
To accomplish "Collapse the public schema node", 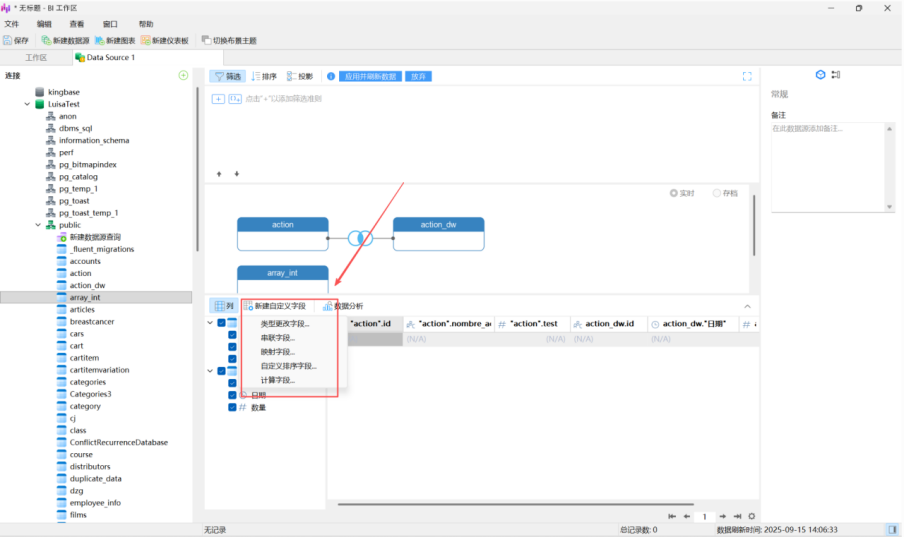I will (38, 225).
